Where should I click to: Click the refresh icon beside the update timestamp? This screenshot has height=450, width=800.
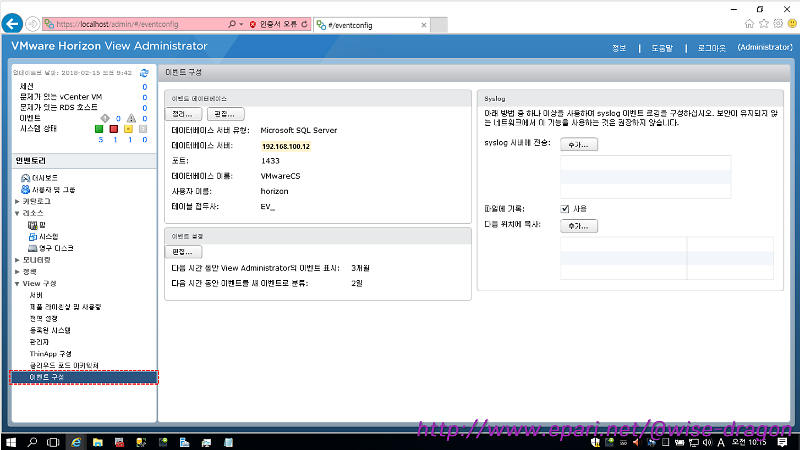point(144,73)
